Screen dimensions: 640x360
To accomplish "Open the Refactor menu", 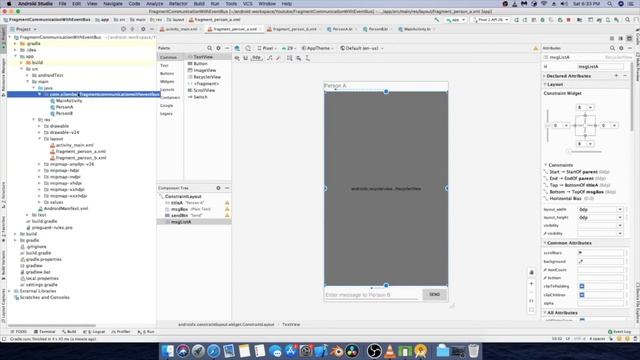I will (x=178, y=4).
